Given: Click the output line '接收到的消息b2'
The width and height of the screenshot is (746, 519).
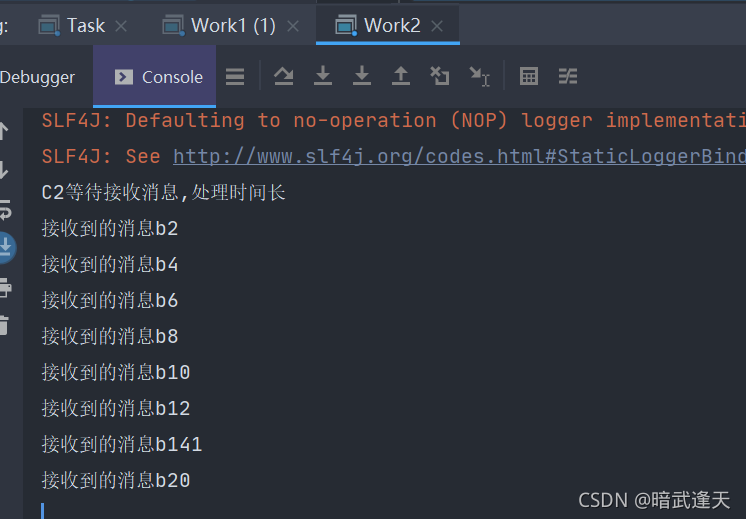Looking at the screenshot, I should tap(110, 229).
